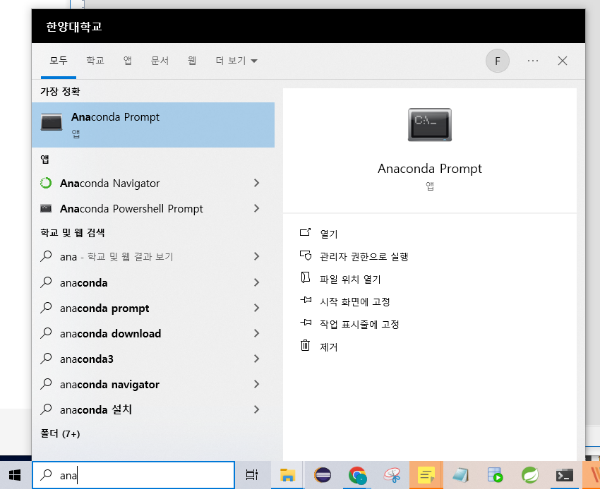Open Anaconda Prompt best match result
The image size is (600, 489).
[x=153, y=125]
